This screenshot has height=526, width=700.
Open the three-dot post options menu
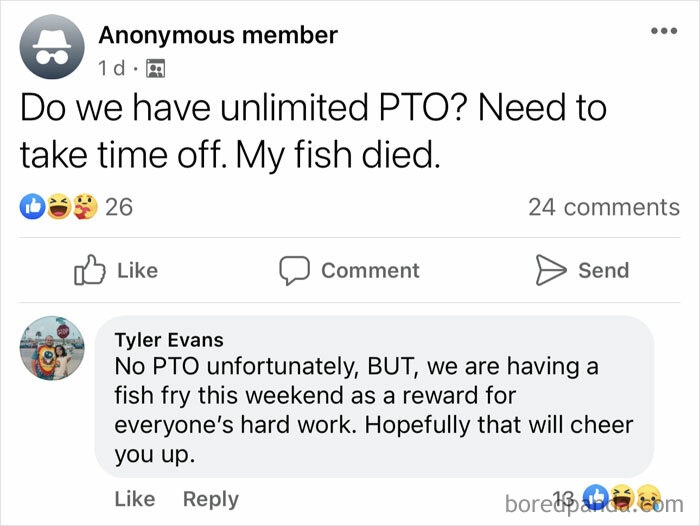coord(664,31)
